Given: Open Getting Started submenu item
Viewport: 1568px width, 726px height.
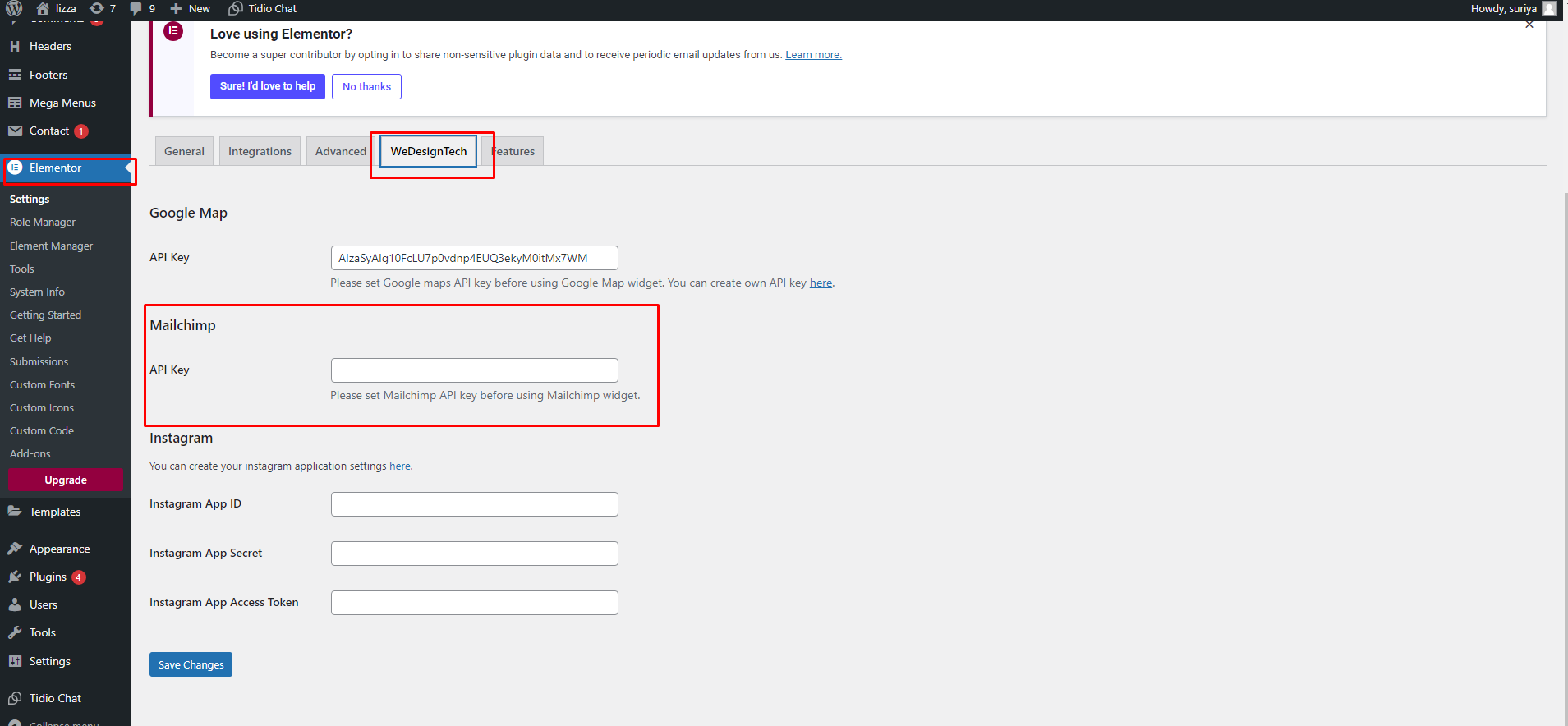Looking at the screenshot, I should [x=45, y=315].
